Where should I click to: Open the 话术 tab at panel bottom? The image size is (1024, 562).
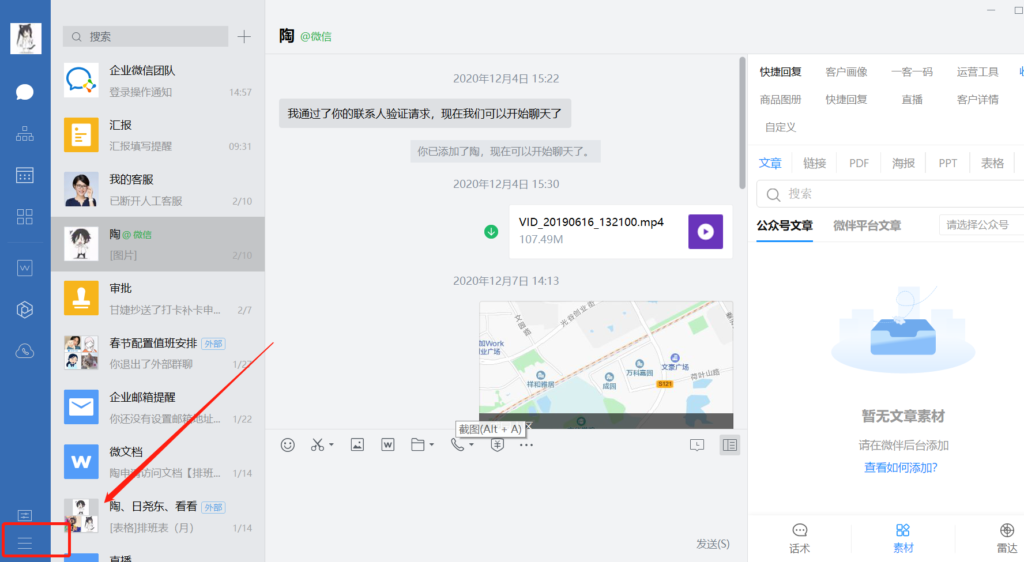(x=799, y=539)
